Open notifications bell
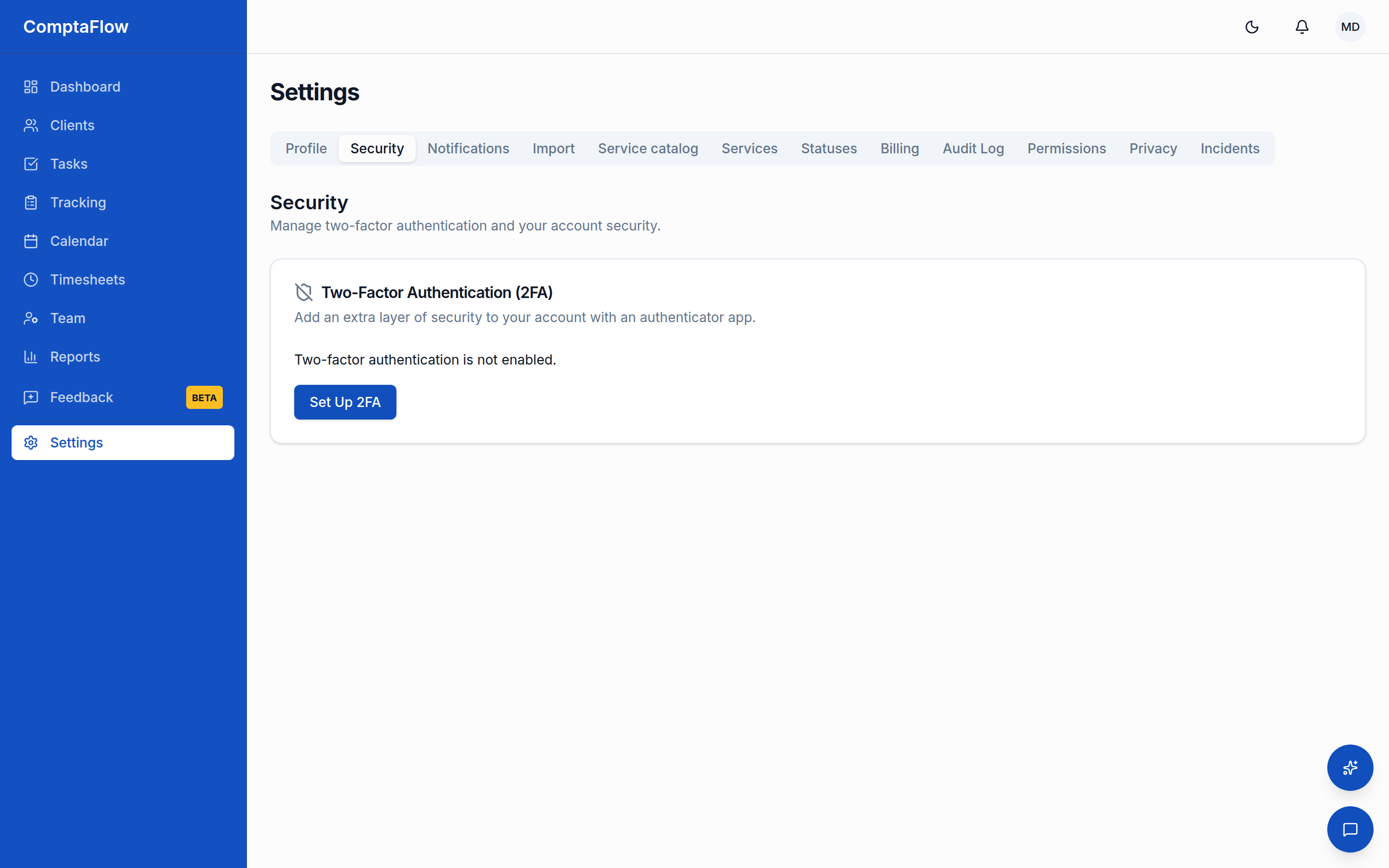This screenshot has width=1389, height=868. click(1302, 27)
